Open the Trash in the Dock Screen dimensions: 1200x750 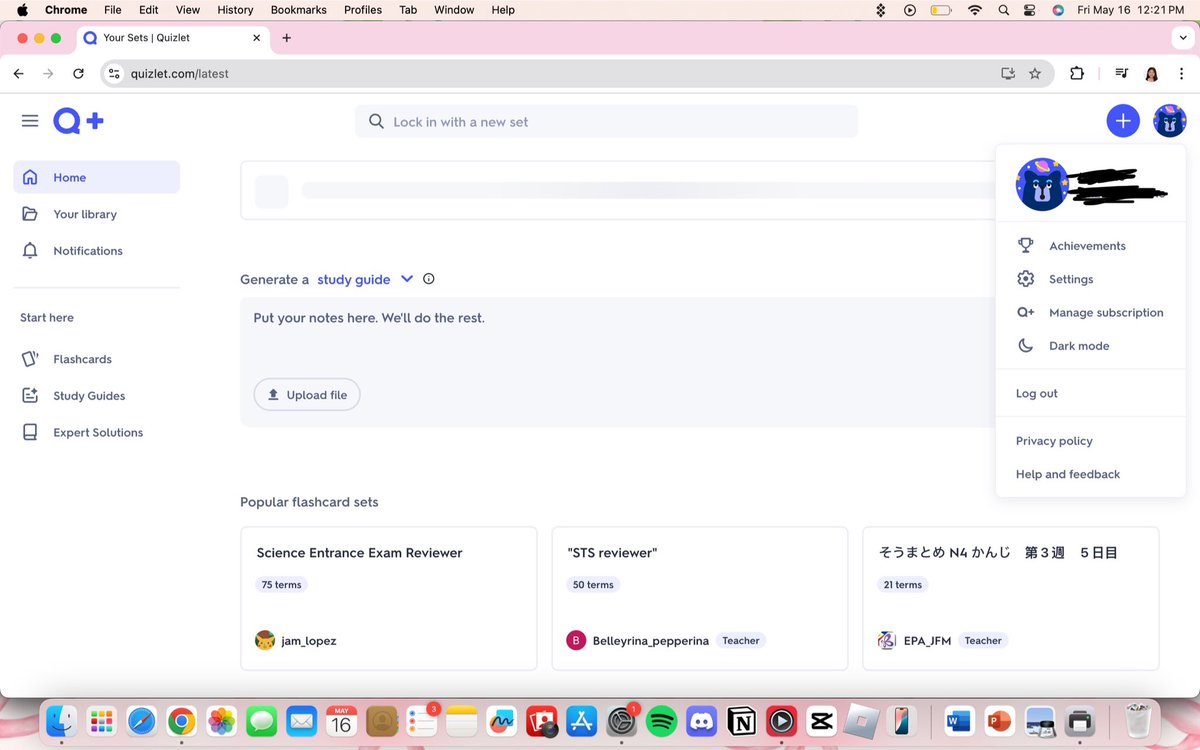[1138, 720]
